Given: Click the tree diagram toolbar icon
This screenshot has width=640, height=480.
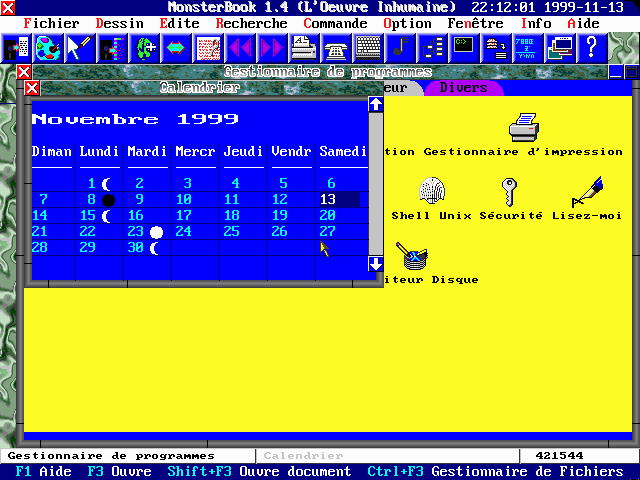Looking at the screenshot, I should coord(431,48).
